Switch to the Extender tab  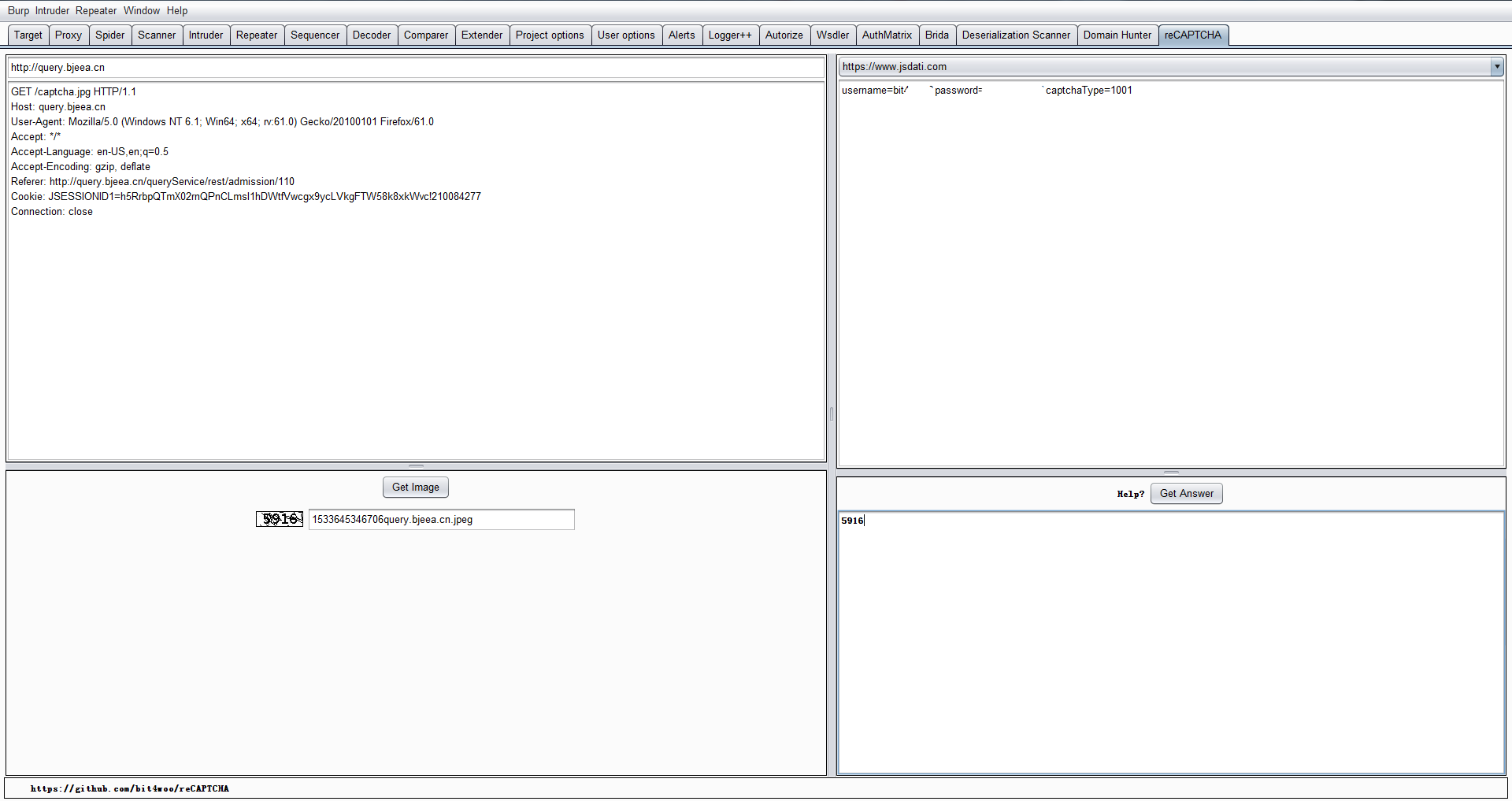(x=482, y=35)
